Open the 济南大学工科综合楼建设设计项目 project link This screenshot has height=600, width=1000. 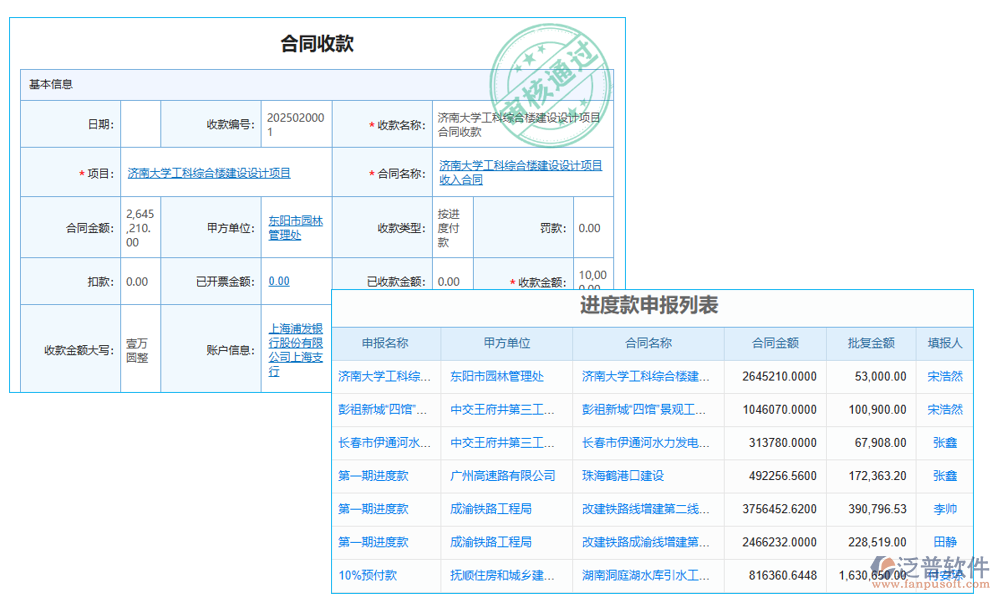pyautogui.click(x=210, y=172)
